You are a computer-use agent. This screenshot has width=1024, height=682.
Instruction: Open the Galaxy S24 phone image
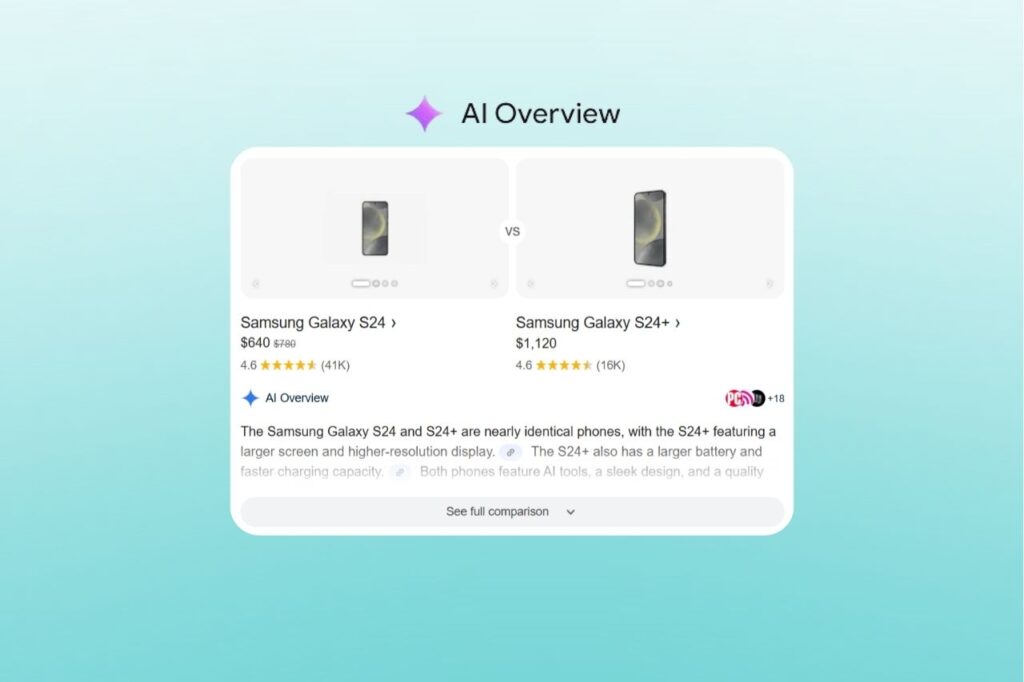point(375,228)
